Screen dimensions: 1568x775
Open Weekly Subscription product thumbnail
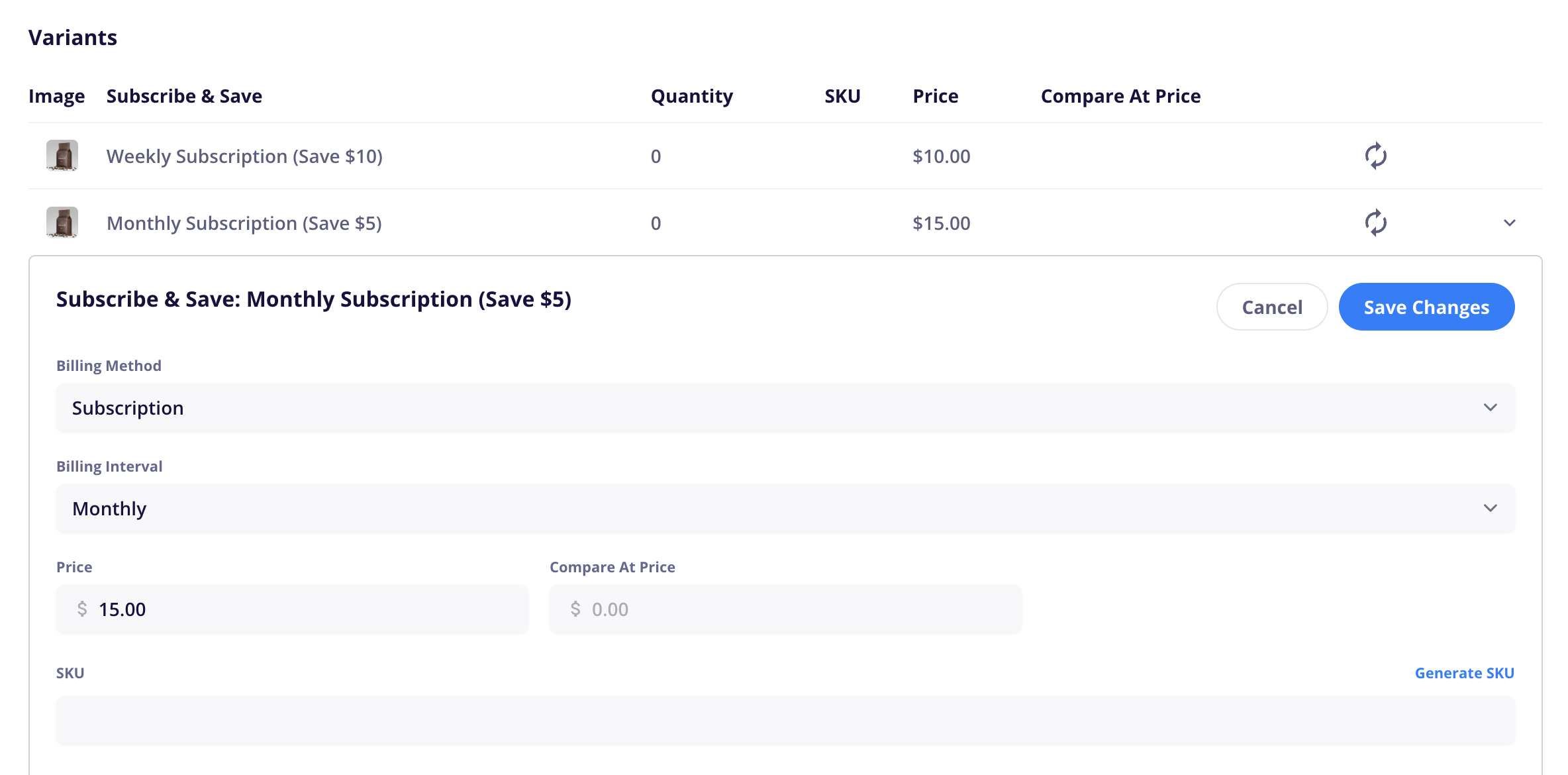[62, 156]
